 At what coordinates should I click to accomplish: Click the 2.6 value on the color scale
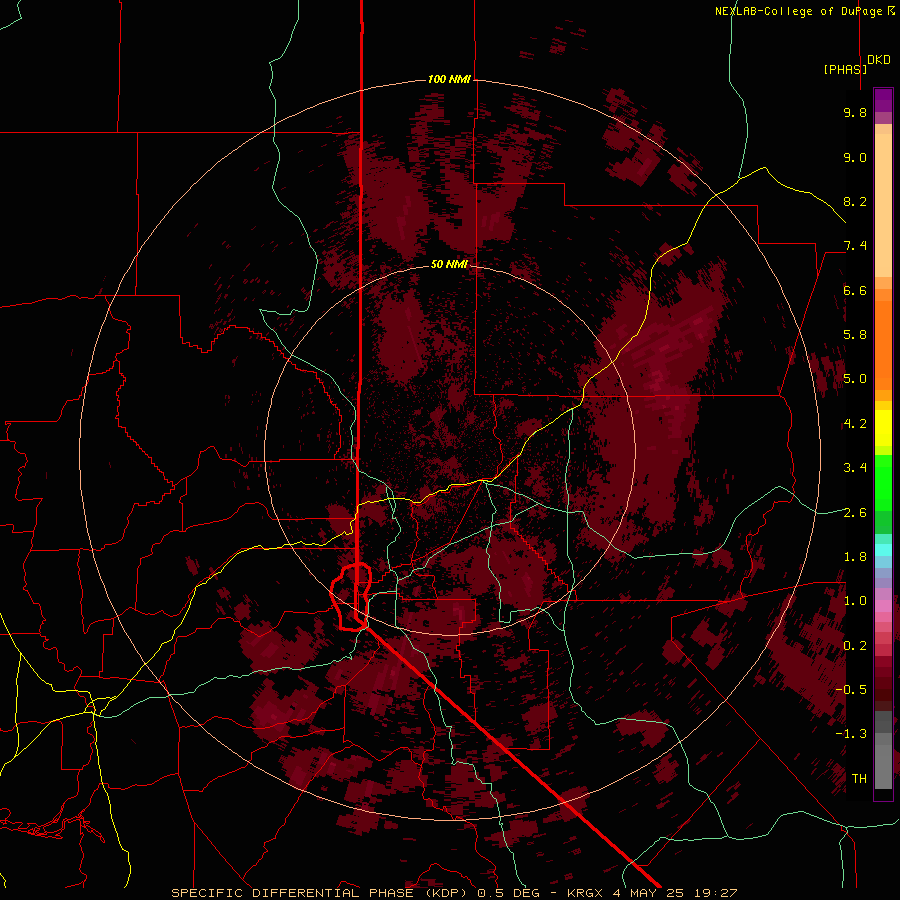click(x=855, y=513)
